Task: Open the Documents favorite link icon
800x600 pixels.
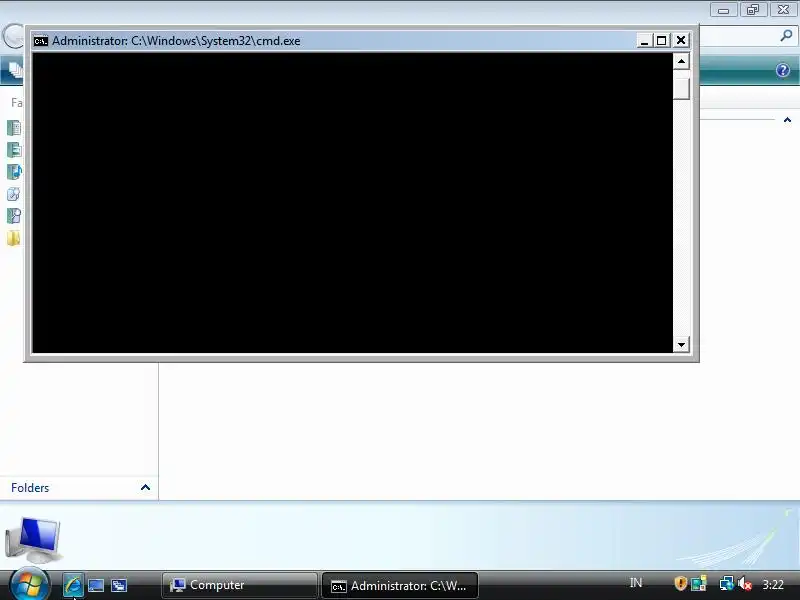Action: tap(14, 128)
